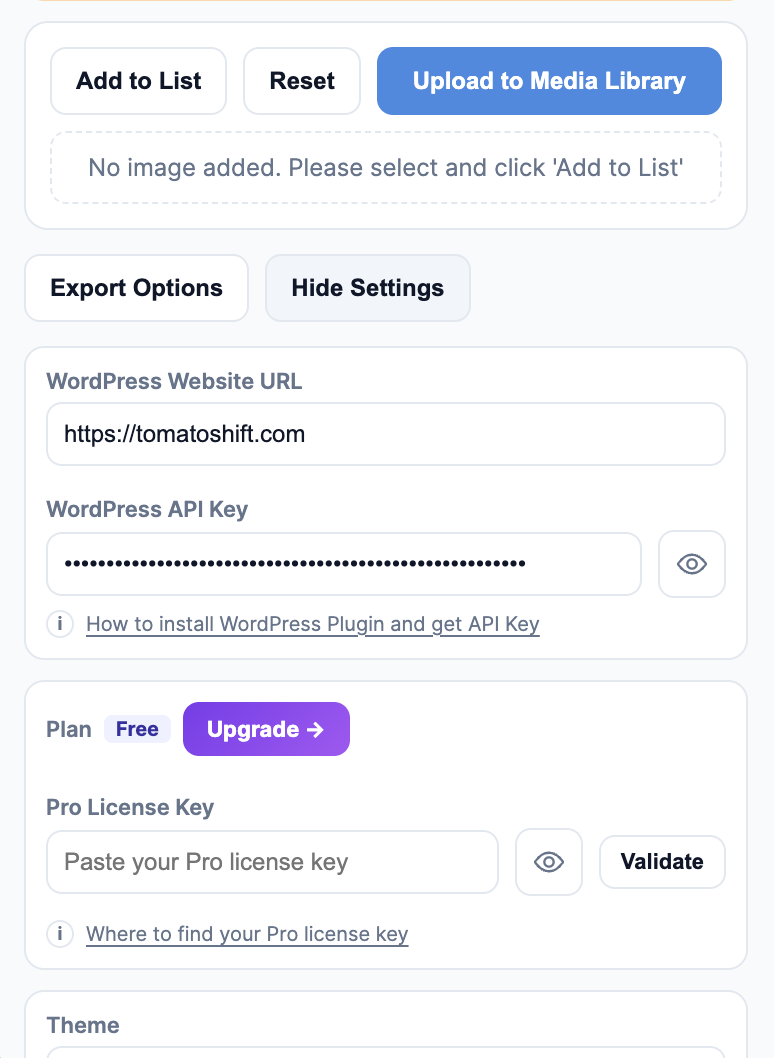The image size is (774, 1058).
Task: Click the Pro license key input field
Action: [272, 862]
